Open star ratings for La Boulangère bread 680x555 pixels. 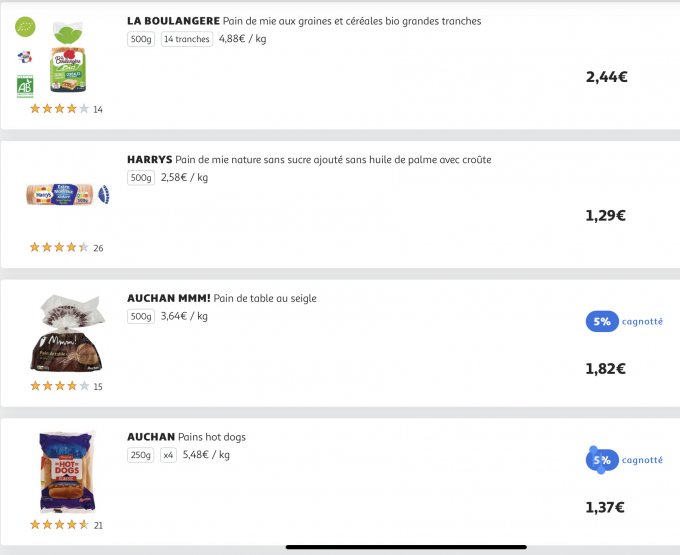pos(59,109)
